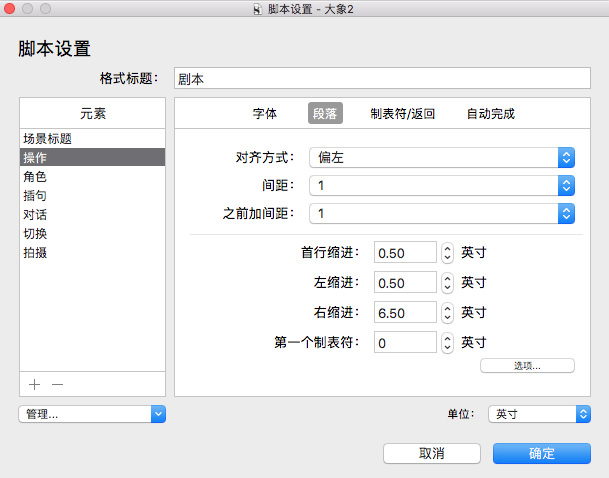The image size is (609, 478).
Task: Close the 脚本设置 window
Action: pyautogui.click(x=9, y=9)
